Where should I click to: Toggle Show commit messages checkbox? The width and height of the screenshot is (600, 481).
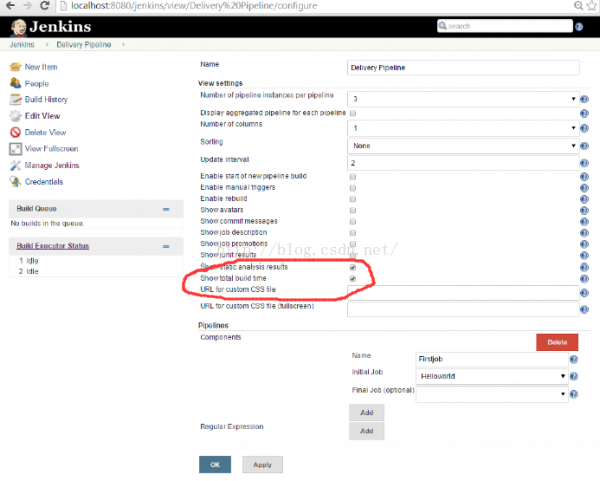pyautogui.click(x=353, y=222)
